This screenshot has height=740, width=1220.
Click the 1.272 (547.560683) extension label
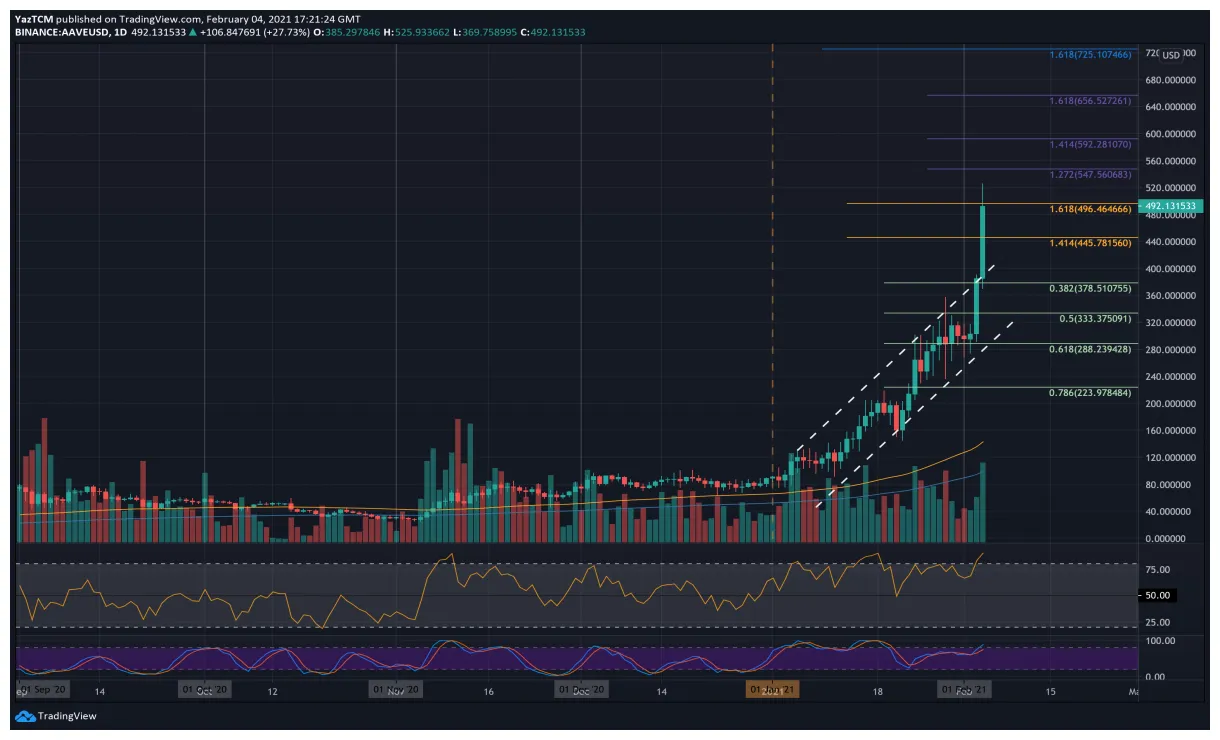(x=1091, y=175)
